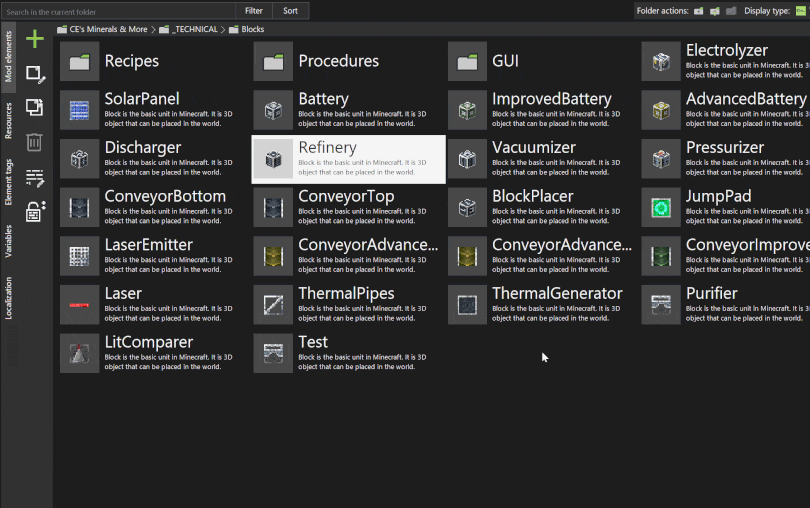Select the Battery block icon

(x=273, y=111)
